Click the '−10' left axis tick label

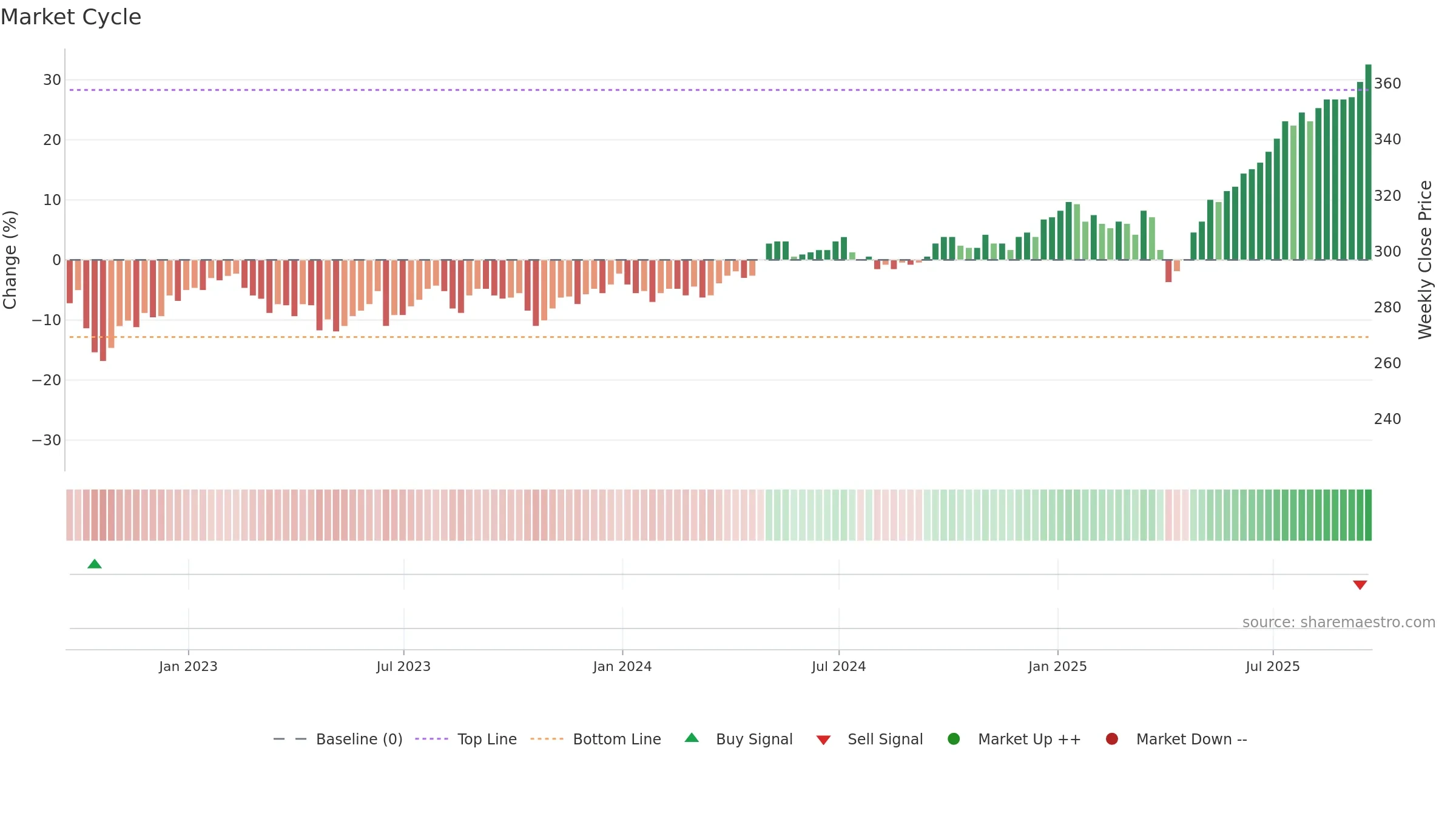point(47,320)
